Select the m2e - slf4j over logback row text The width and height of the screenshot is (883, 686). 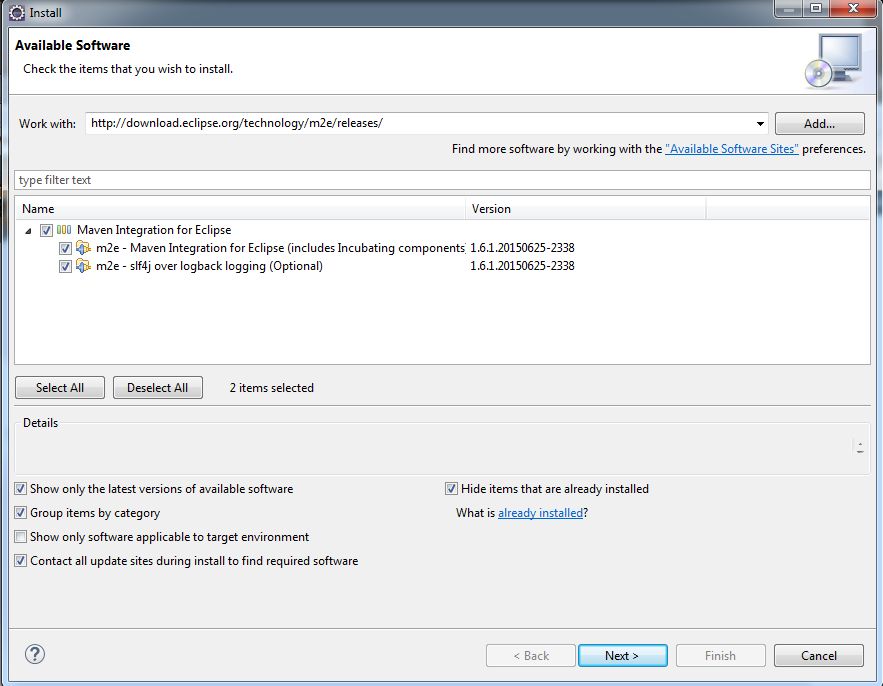209,266
